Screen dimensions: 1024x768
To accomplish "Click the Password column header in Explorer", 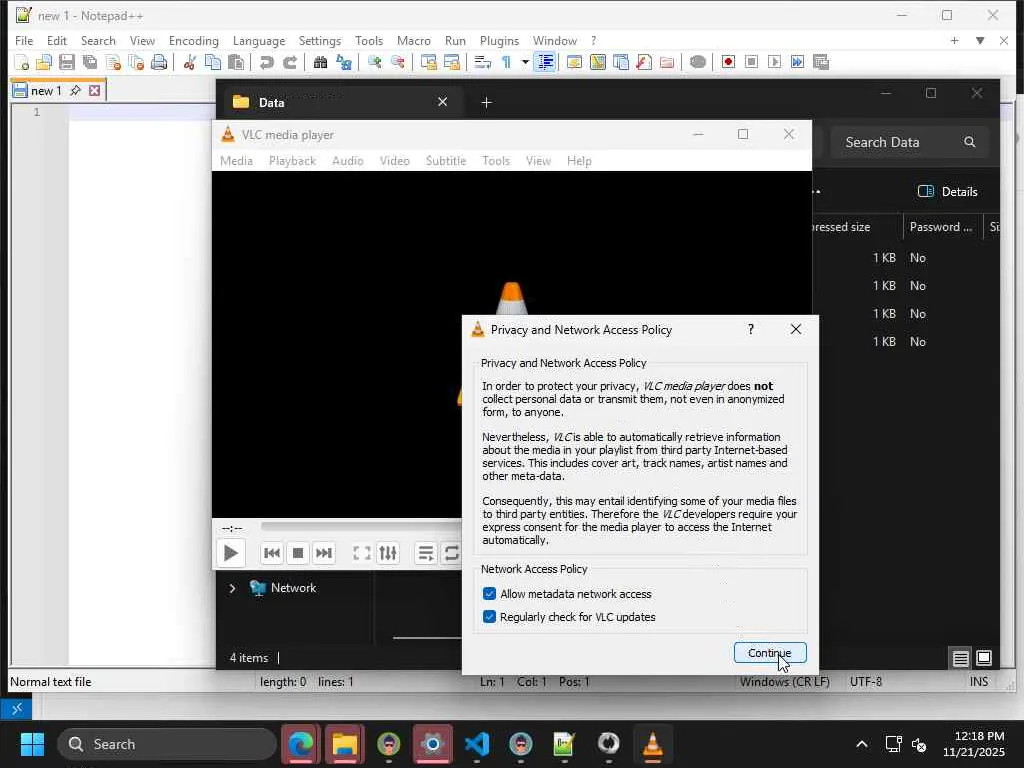I will click(941, 227).
